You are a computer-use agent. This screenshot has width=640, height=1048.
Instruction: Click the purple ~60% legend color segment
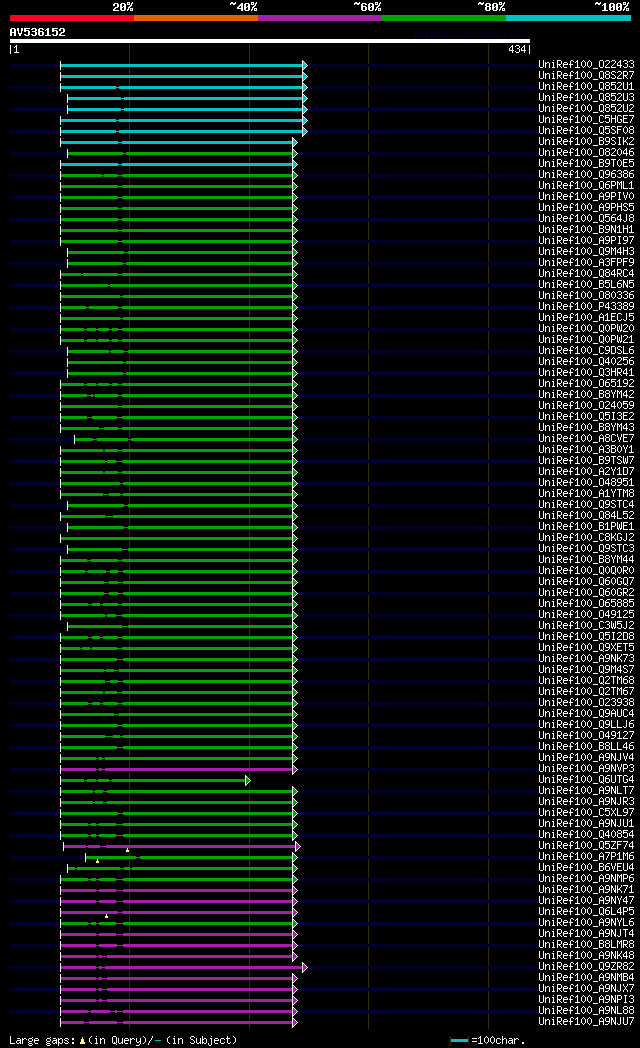click(319, 18)
